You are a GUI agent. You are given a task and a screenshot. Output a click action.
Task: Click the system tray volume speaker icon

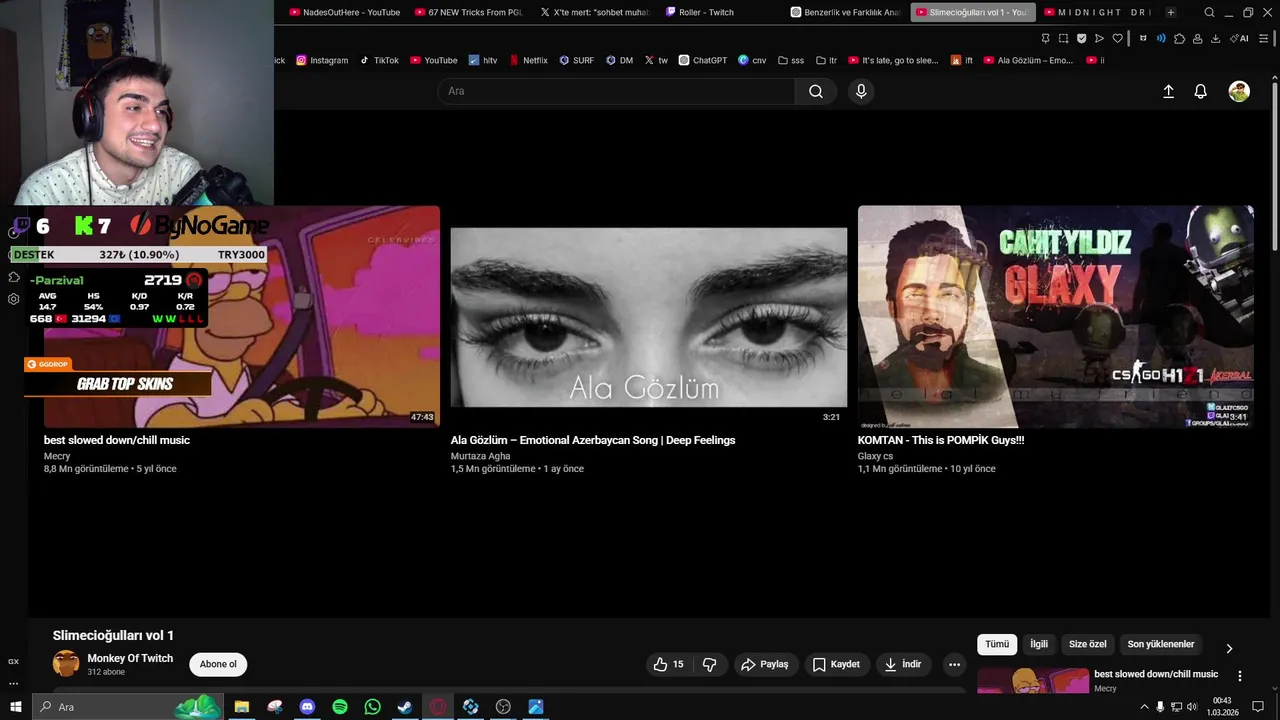click(x=1192, y=707)
